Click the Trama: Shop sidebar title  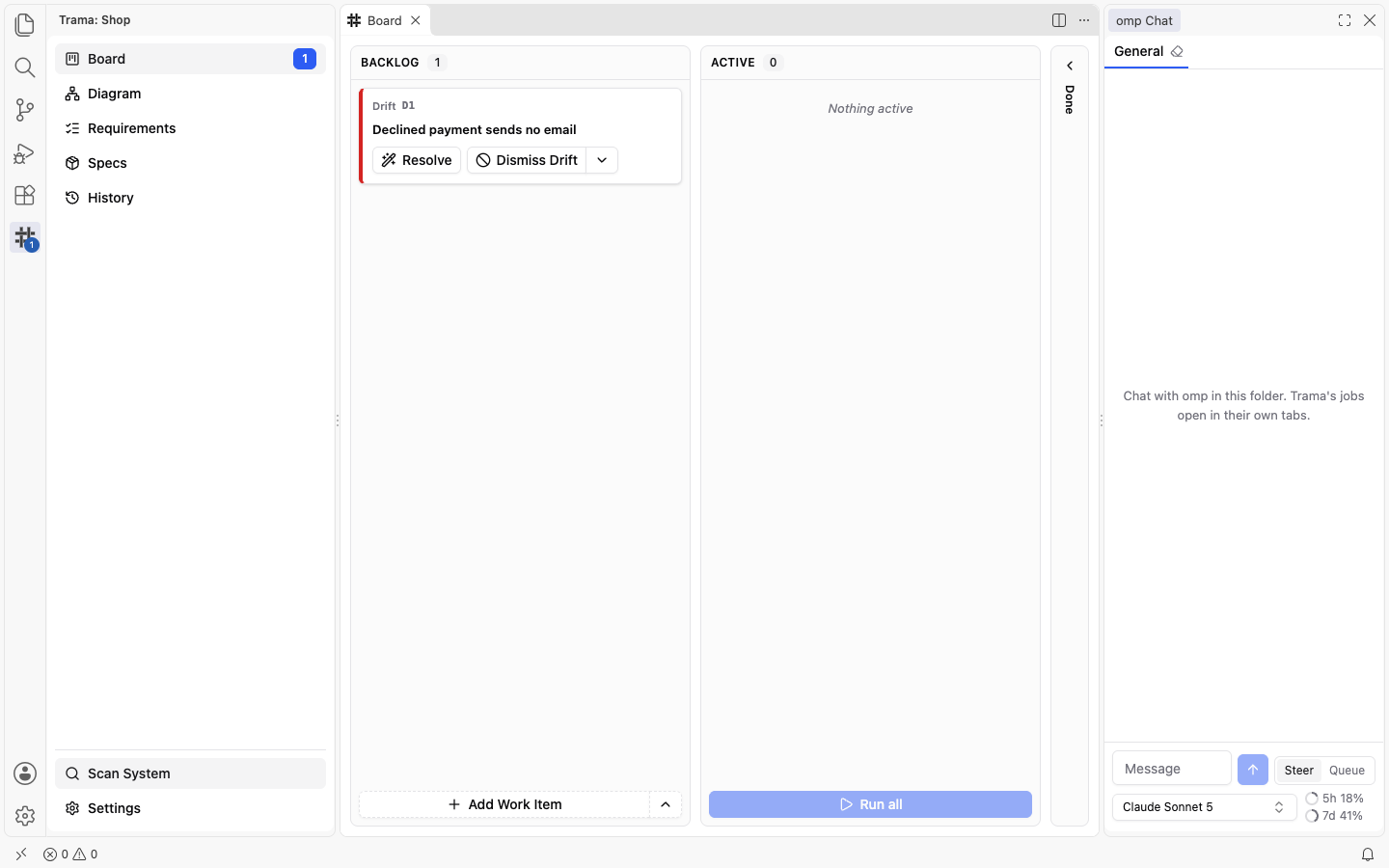coord(95,19)
